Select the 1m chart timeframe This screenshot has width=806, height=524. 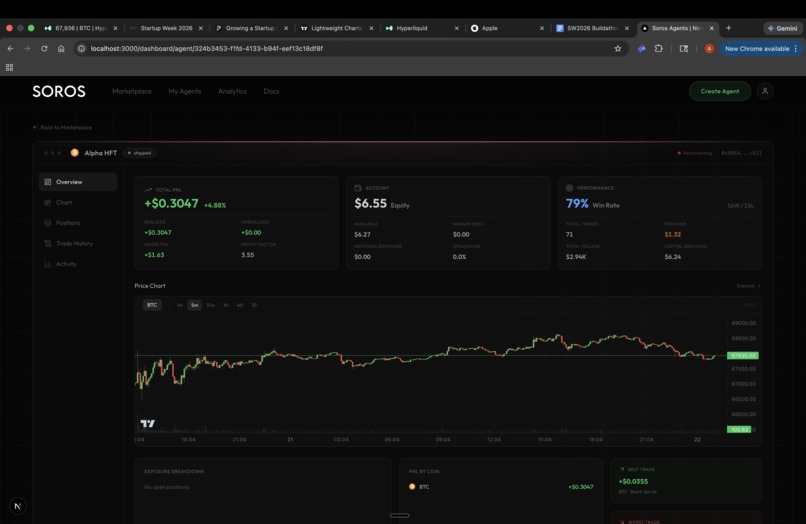coord(180,305)
